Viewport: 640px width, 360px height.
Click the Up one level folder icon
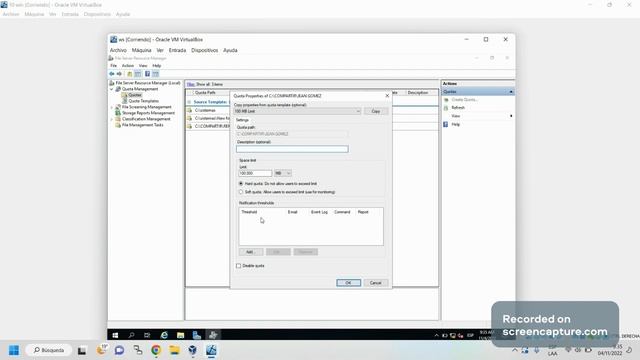(129, 74)
